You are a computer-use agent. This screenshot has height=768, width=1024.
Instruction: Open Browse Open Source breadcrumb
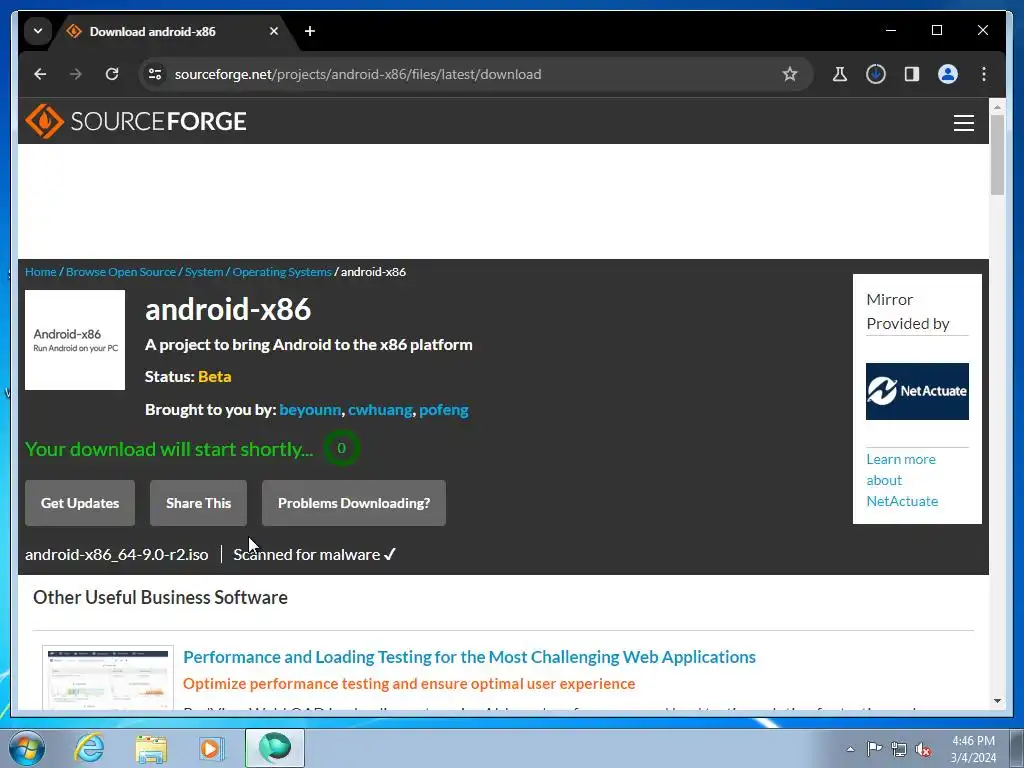(x=121, y=272)
